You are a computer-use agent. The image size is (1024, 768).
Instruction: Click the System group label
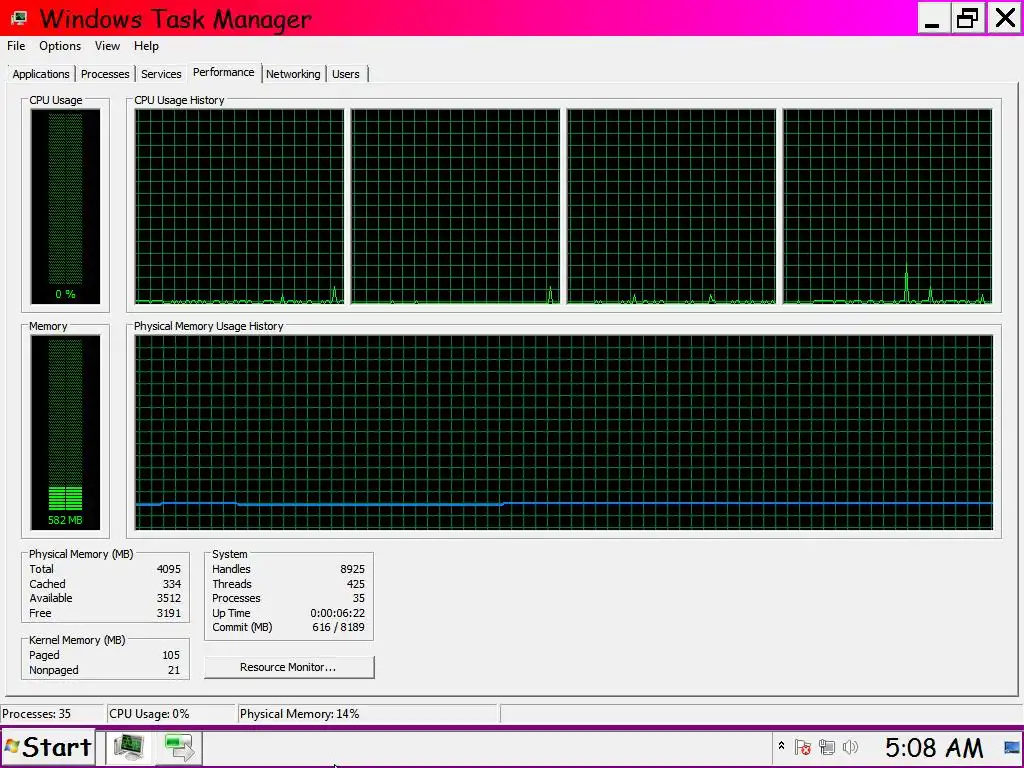coord(230,554)
